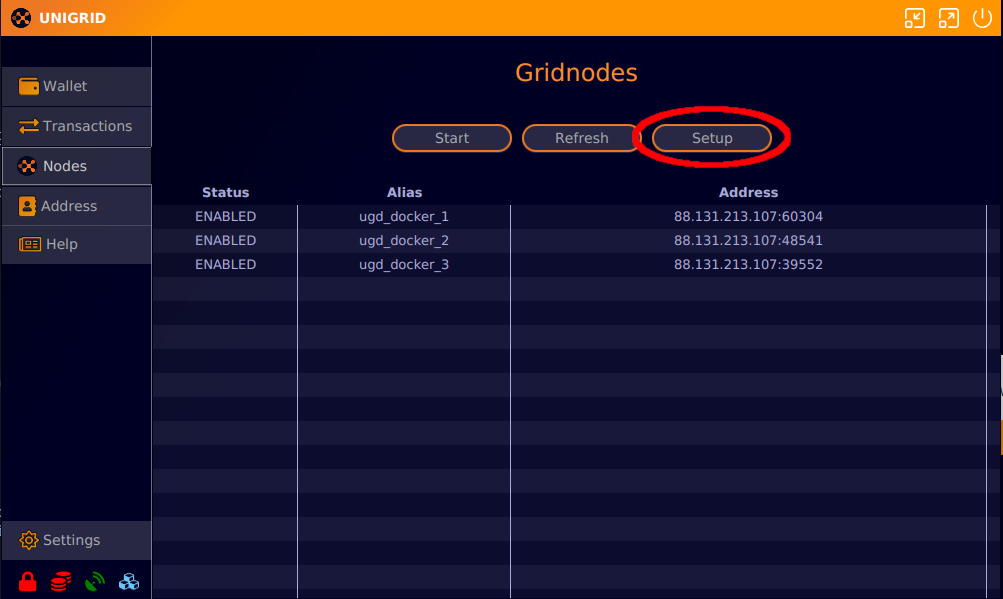Go to the Address section
Image resolution: width=1003 pixels, height=599 pixels.
77,206
